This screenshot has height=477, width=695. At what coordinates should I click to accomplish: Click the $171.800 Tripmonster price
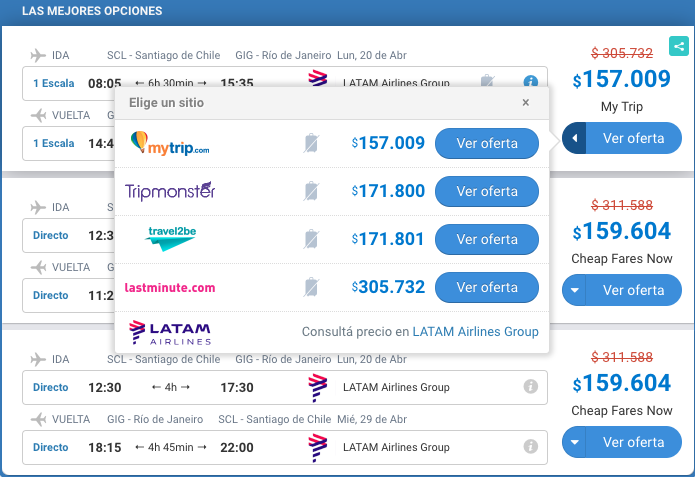[x=388, y=191]
